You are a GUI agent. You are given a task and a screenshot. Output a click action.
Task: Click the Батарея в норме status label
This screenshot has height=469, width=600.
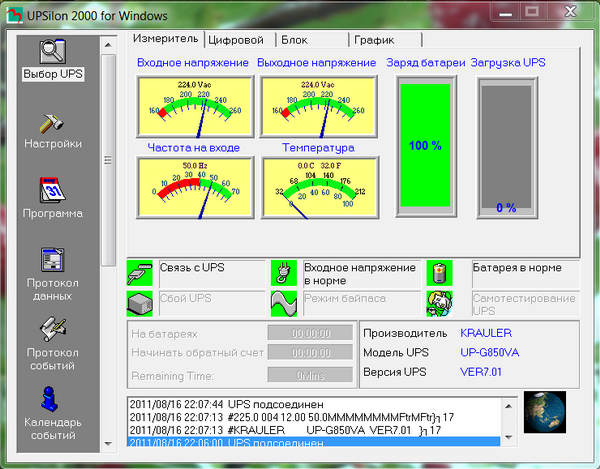[526, 274]
